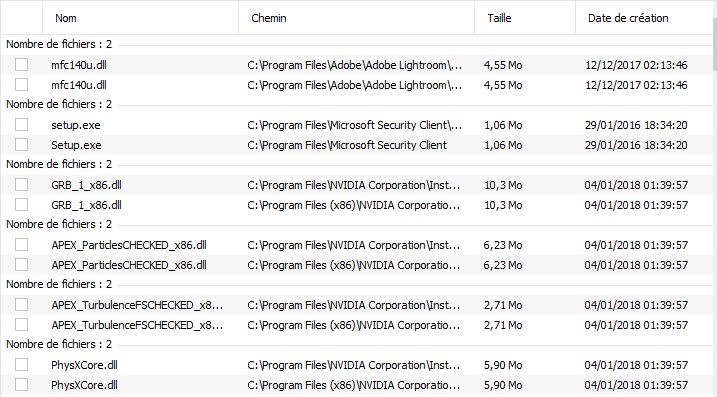Tick the lowercase setup.exe checkbox
The width and height of the screenshot is (717, 397).
pos(21,125)
